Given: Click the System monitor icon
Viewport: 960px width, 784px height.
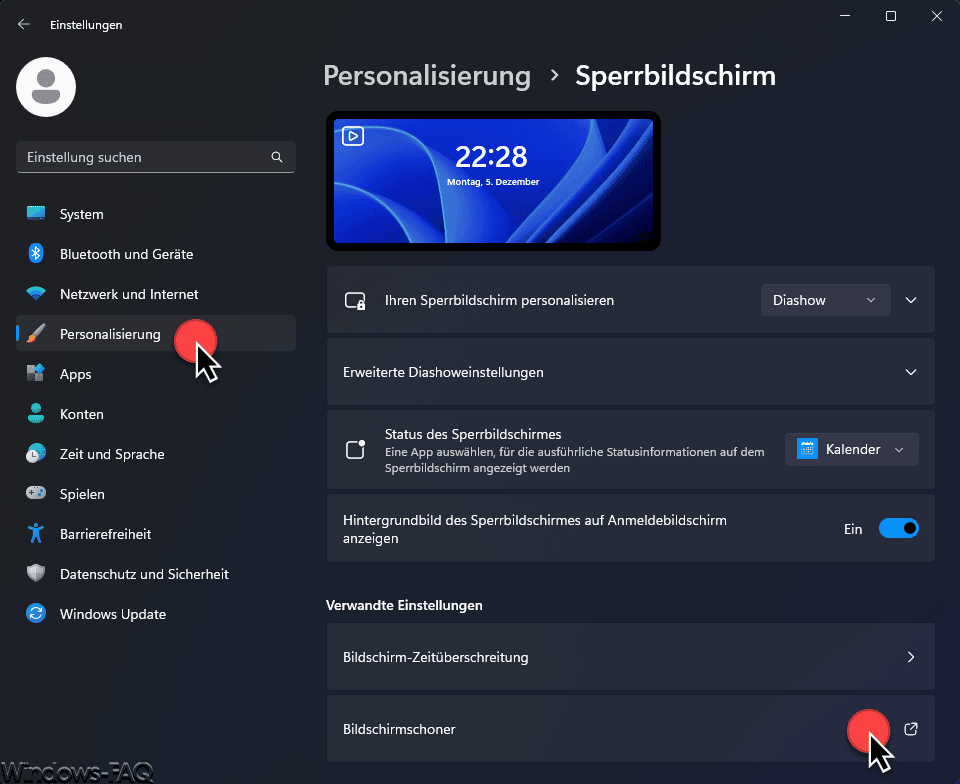Looking at the screenshot, I should 36,214.
